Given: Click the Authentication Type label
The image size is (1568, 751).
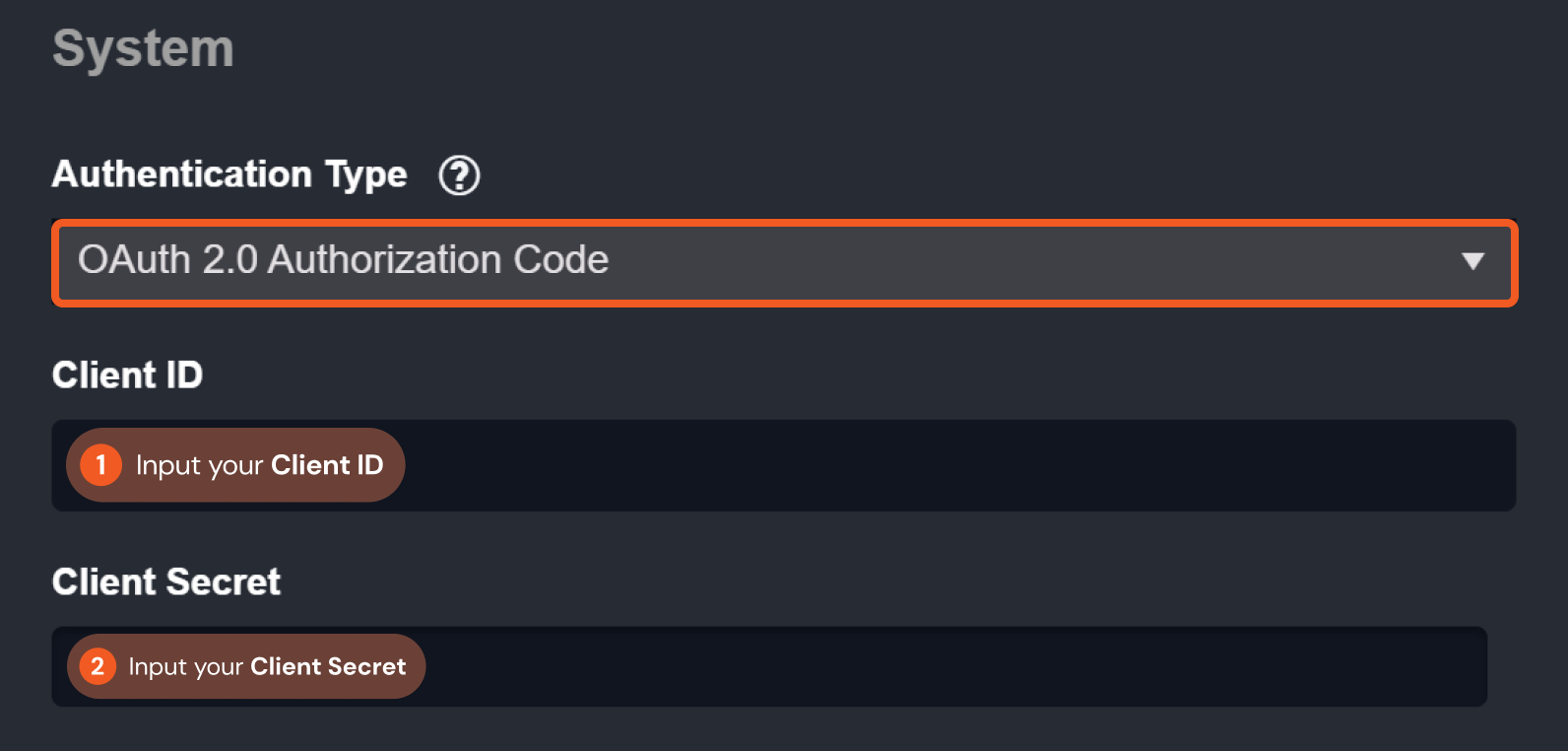Looking at the screenshot, I should tap(229, 174).
